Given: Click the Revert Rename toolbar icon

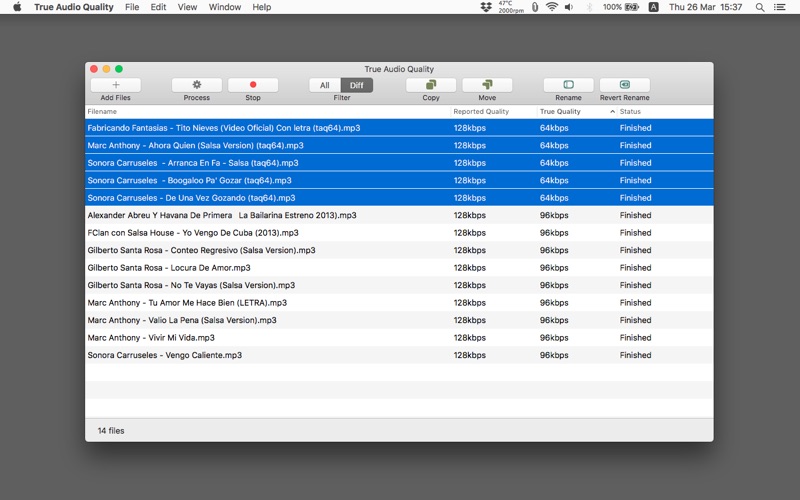Looking at the screenshot, I should click(624, 85).
